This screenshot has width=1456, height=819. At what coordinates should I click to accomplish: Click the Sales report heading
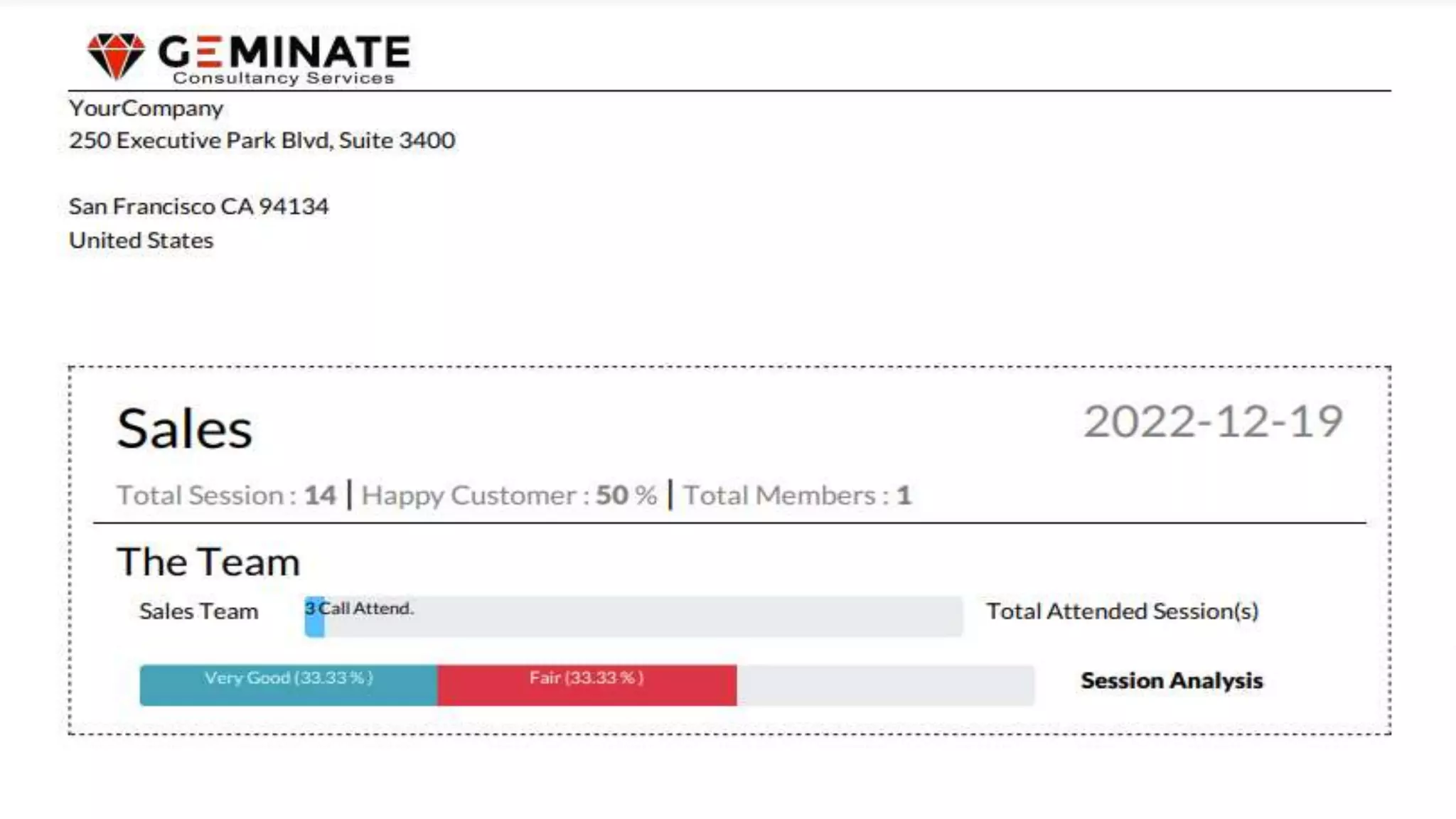click(x=185, y=429)
